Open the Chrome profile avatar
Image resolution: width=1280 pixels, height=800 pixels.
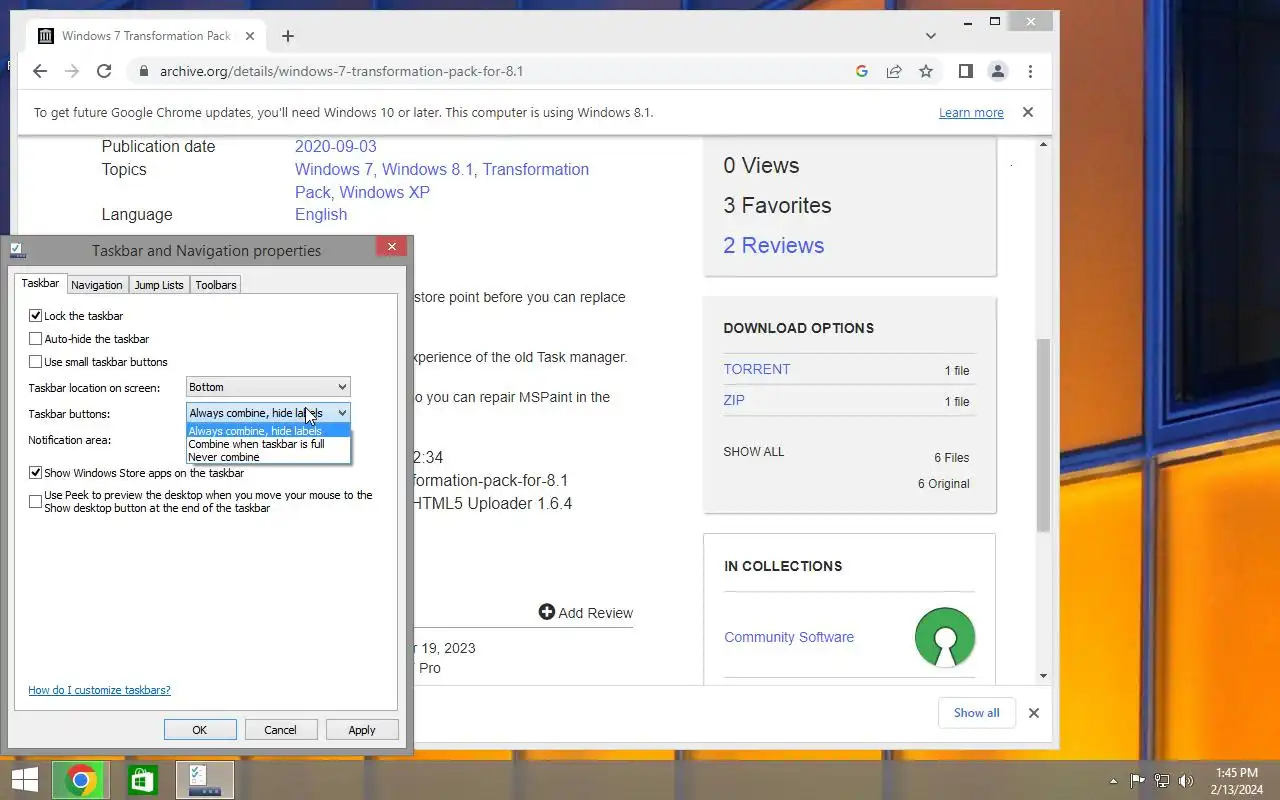998,71
